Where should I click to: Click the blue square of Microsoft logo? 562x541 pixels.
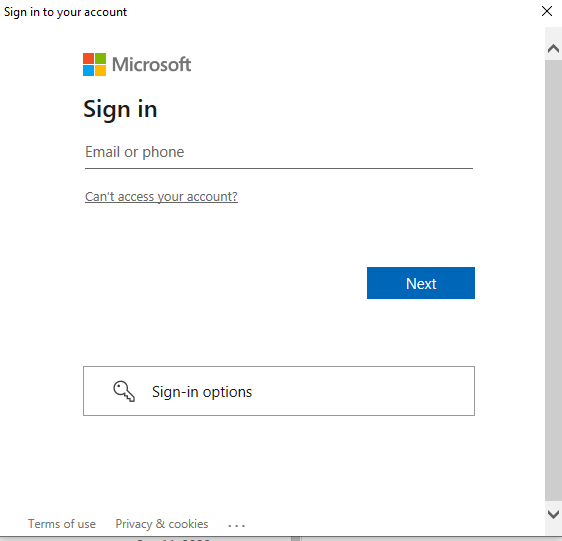89,70
